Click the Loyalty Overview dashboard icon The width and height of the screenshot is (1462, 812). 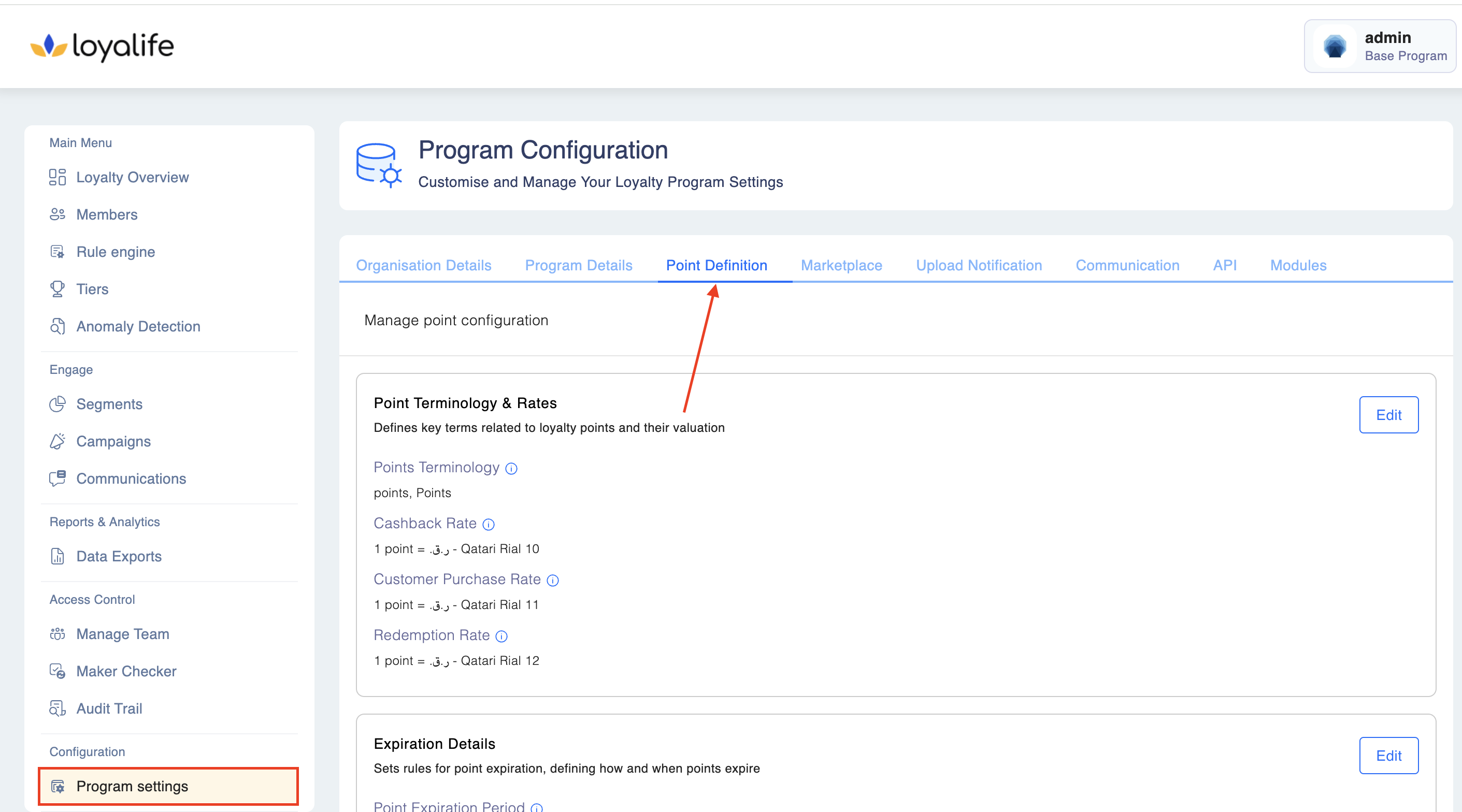(x=58, y=177)
